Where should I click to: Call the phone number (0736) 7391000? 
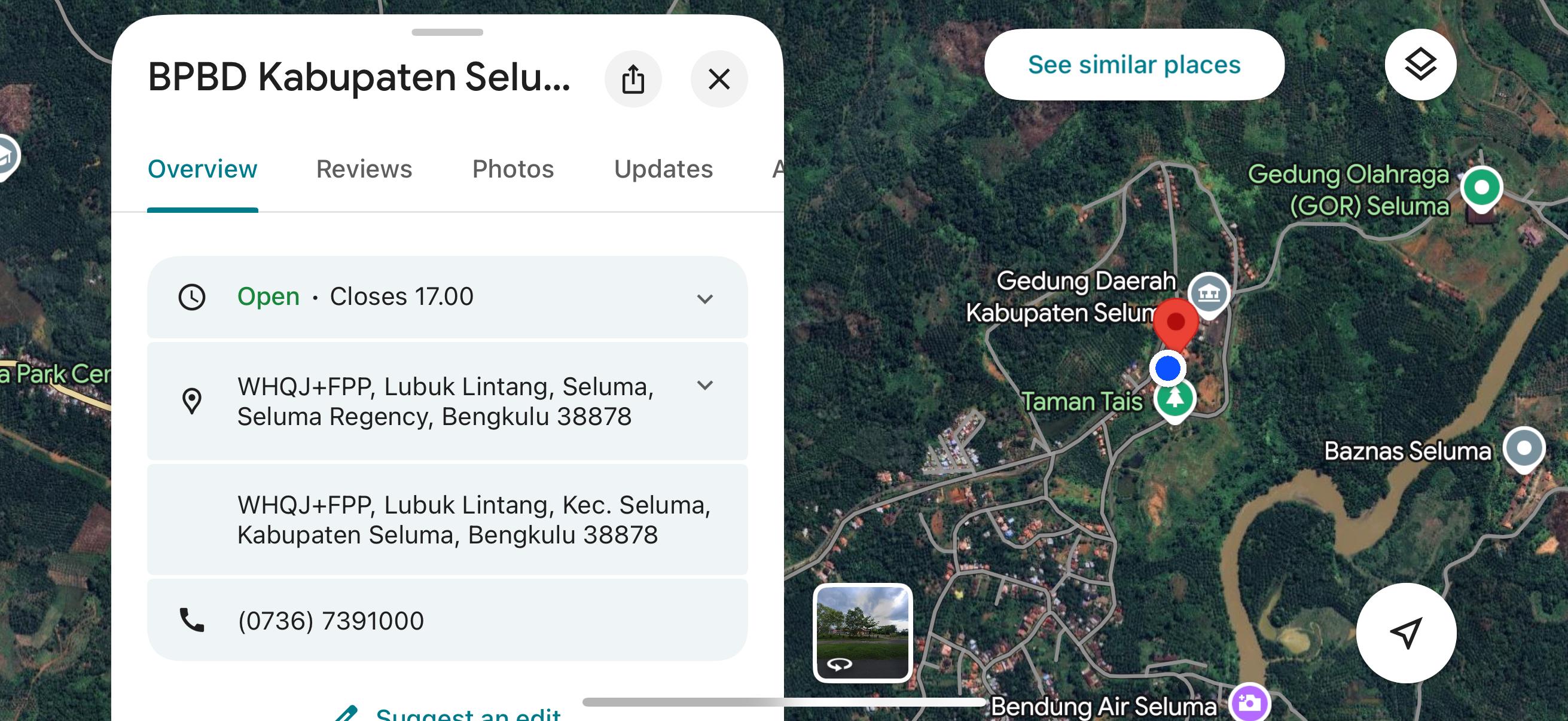331,621
